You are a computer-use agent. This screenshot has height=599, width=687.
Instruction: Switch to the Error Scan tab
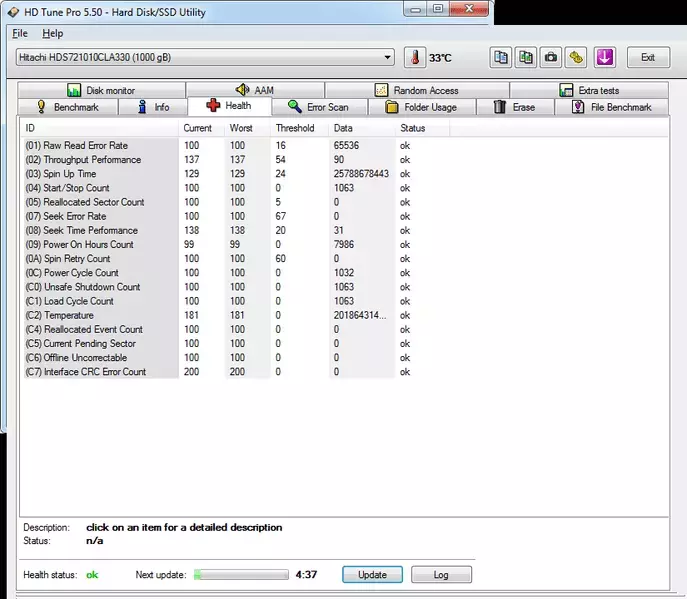coord(319,107)
